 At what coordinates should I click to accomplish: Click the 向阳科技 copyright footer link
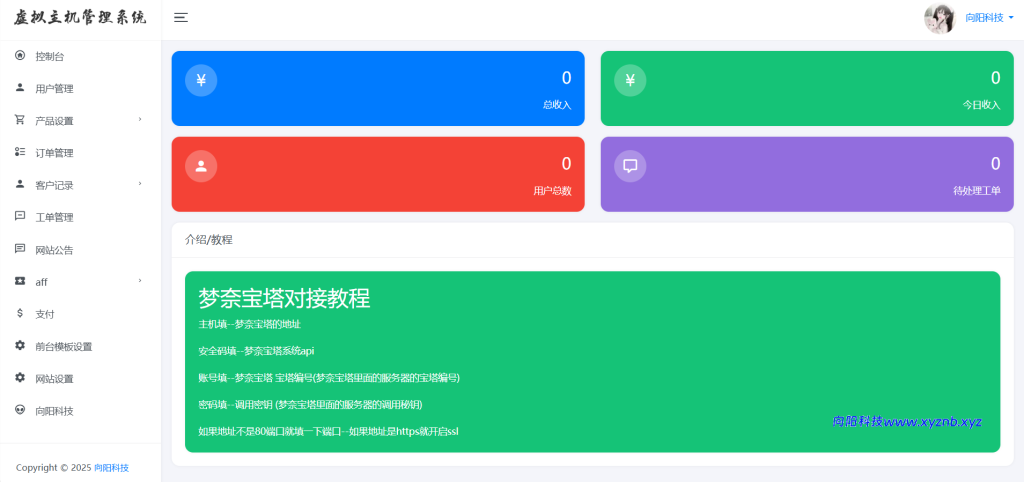click(x=111, y=468)
